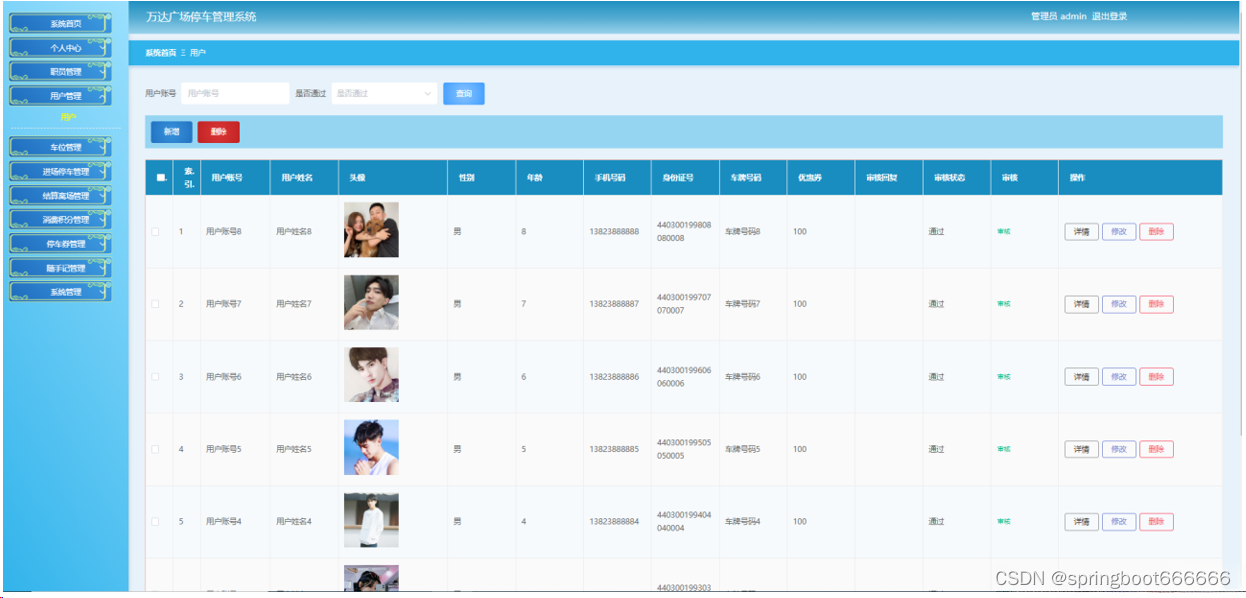This screenshot has height=598, width=1246.
Task: Click the red 删除 batch button
Action: tap(218, 131)
